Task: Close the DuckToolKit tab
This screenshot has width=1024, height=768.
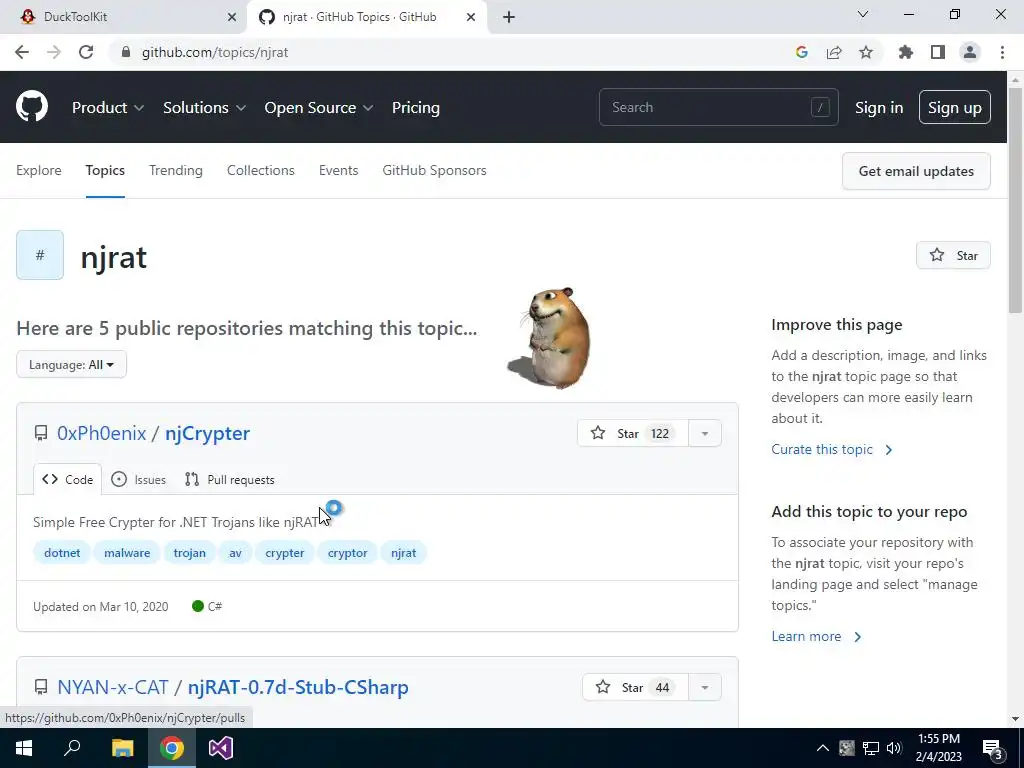Action: (x=232, y=17)
